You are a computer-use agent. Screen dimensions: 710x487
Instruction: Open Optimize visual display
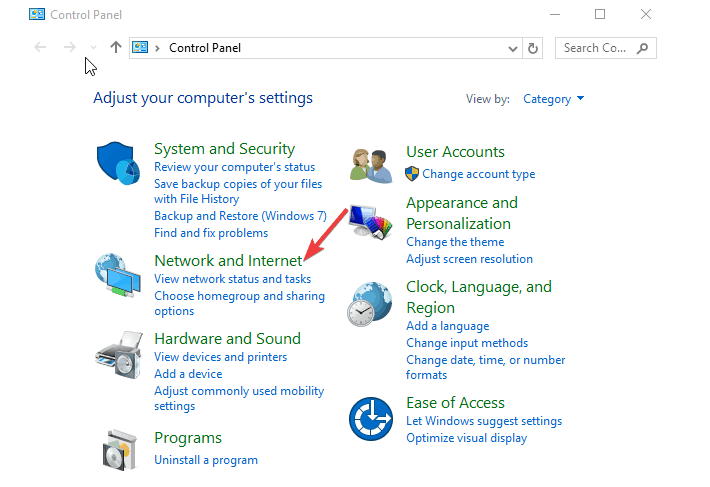(x=467, y=438)
